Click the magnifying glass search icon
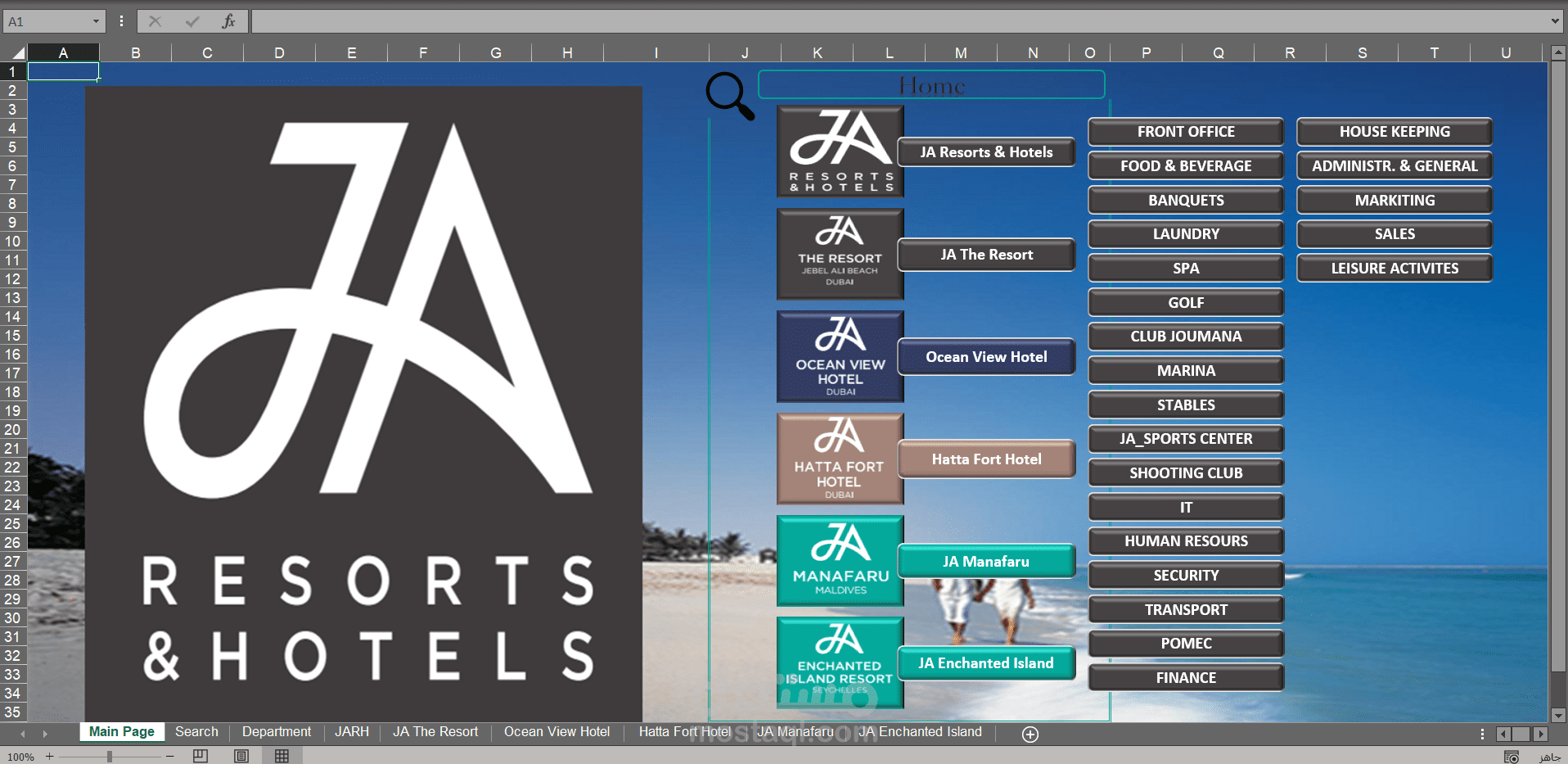Viewport: 1568px width, 764px height. pos(730,96)
